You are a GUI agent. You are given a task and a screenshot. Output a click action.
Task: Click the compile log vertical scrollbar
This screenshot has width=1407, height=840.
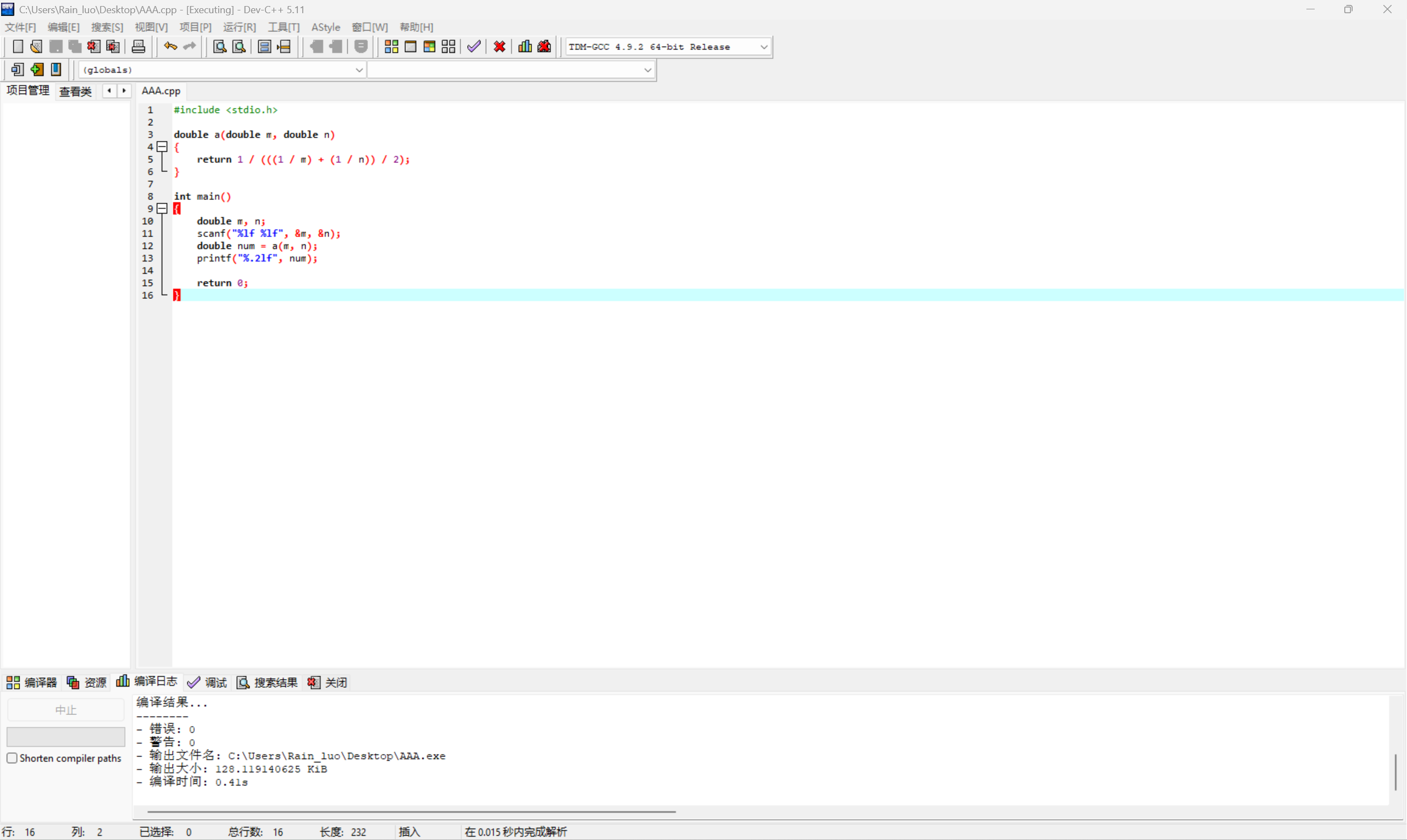click(1395, 772)
